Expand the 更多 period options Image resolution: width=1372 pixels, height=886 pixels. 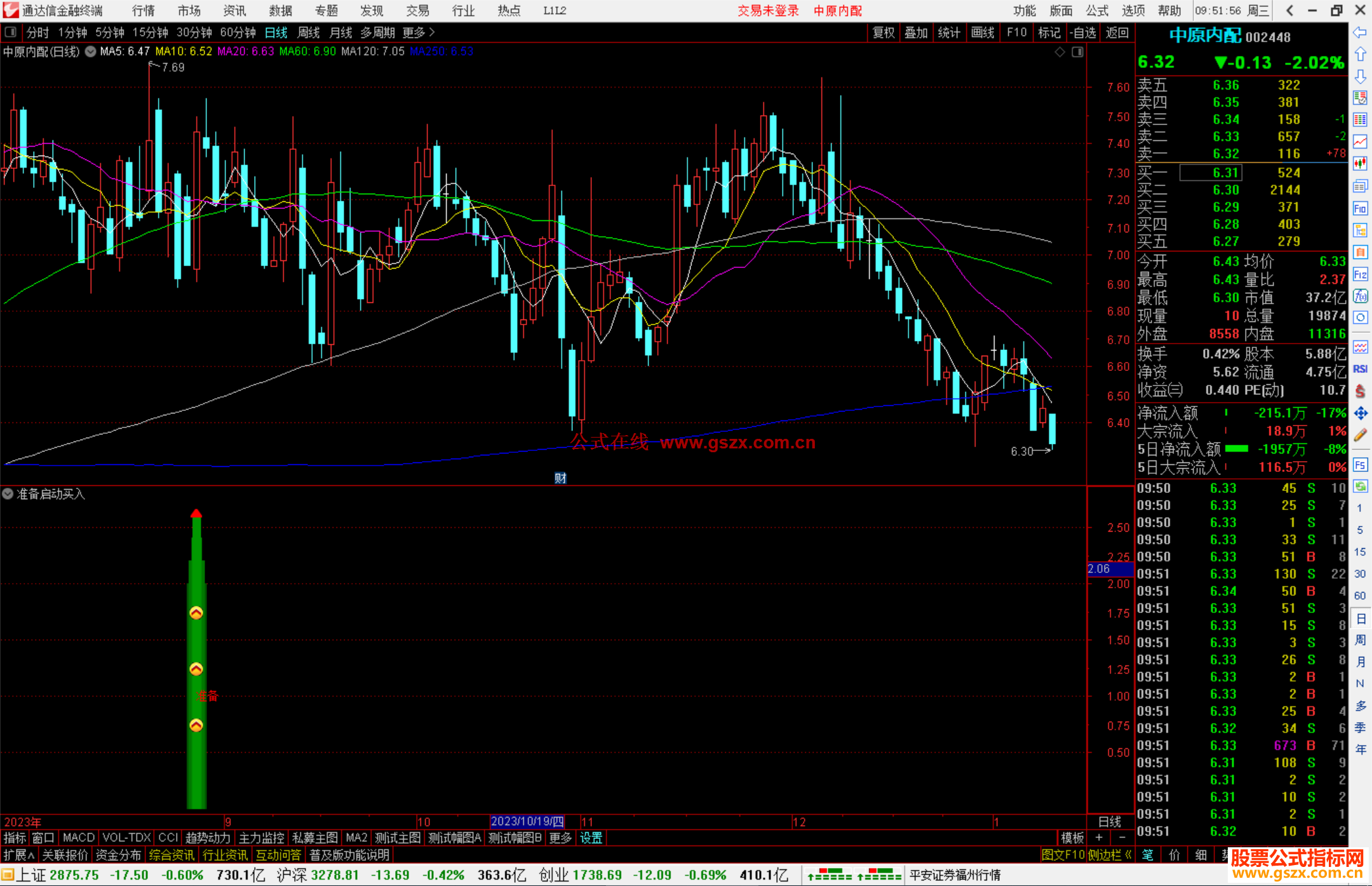[x=418, y=32]
